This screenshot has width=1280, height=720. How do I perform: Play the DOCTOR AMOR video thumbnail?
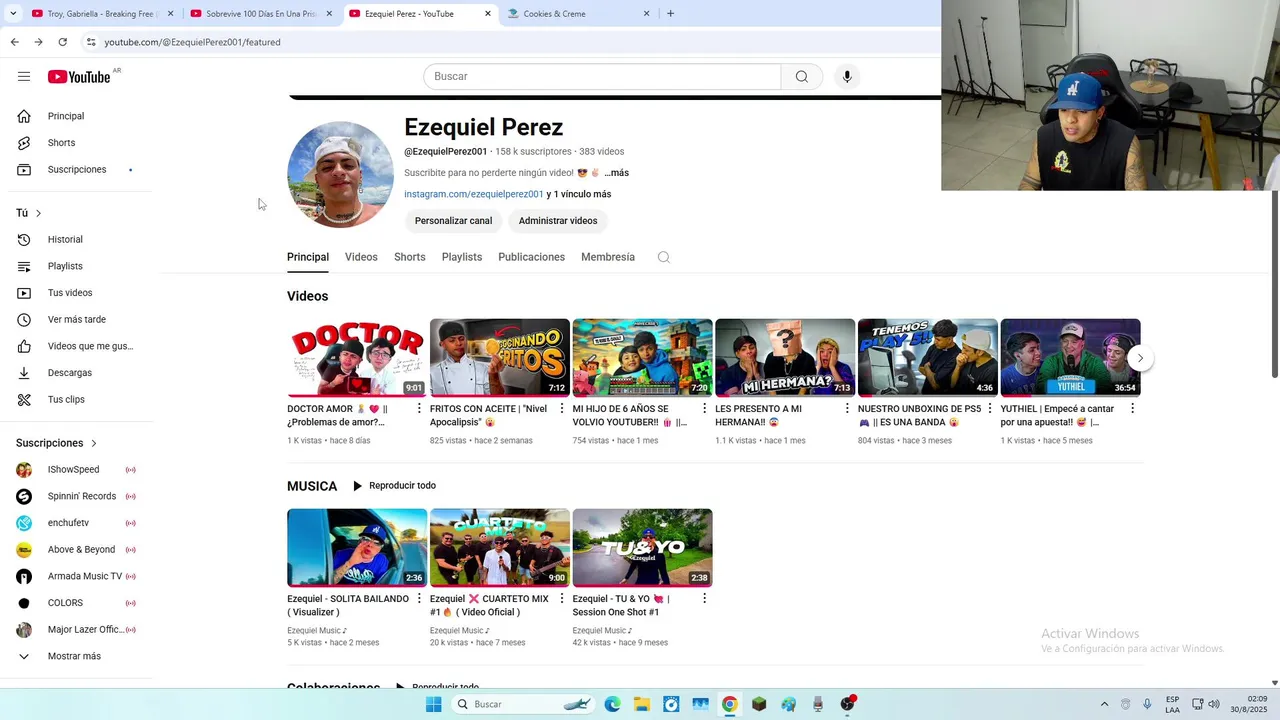(357, 358)
